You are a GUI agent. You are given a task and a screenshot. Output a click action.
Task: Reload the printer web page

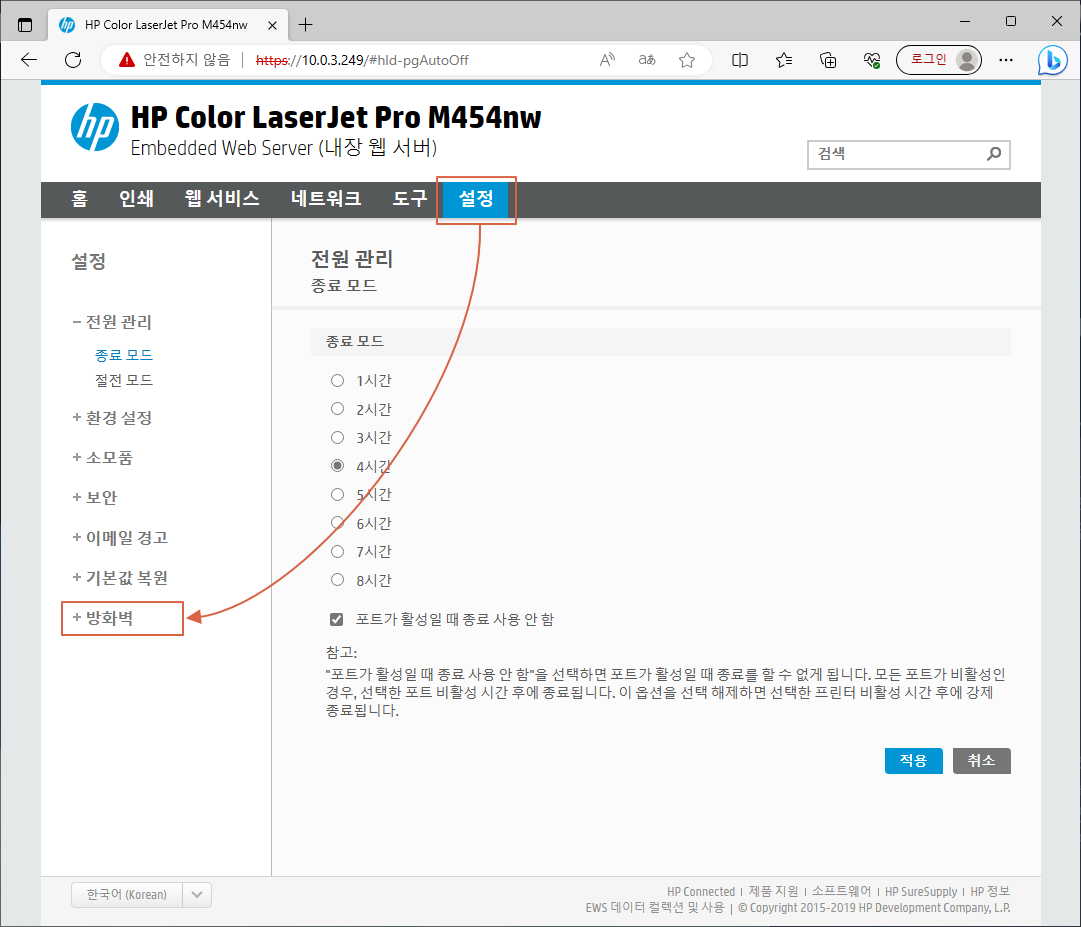click(x=73, y=60)
